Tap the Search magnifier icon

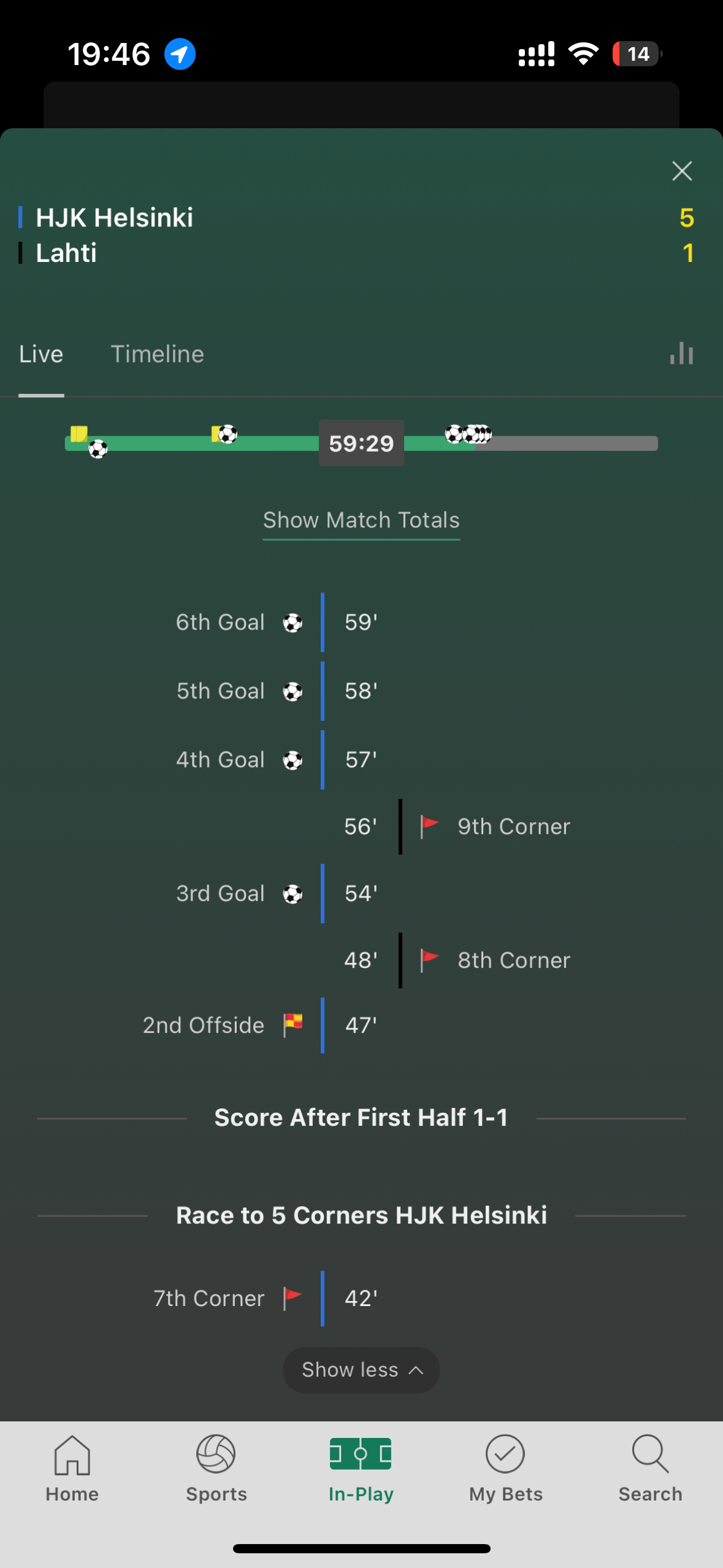tap(650, 1454)
